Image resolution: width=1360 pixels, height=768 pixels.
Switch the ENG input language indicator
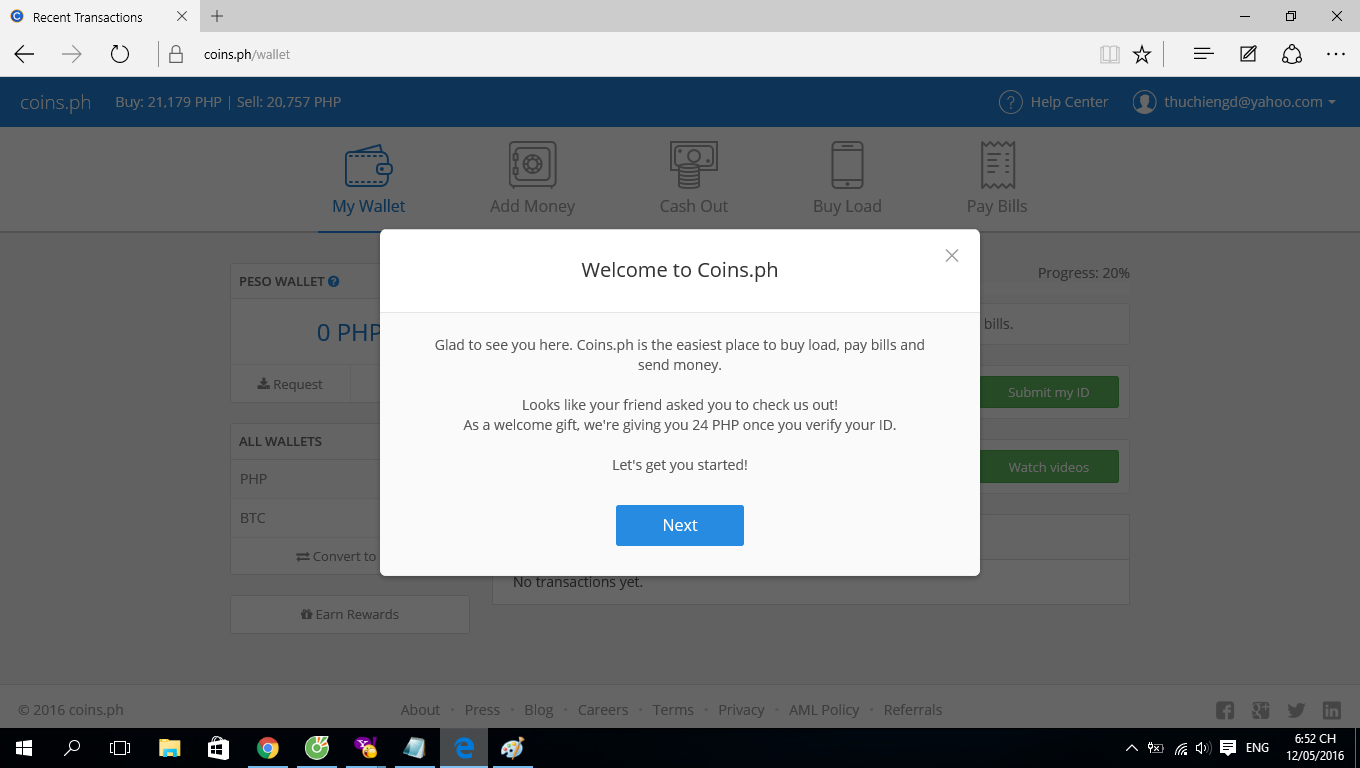(1258, 747)
